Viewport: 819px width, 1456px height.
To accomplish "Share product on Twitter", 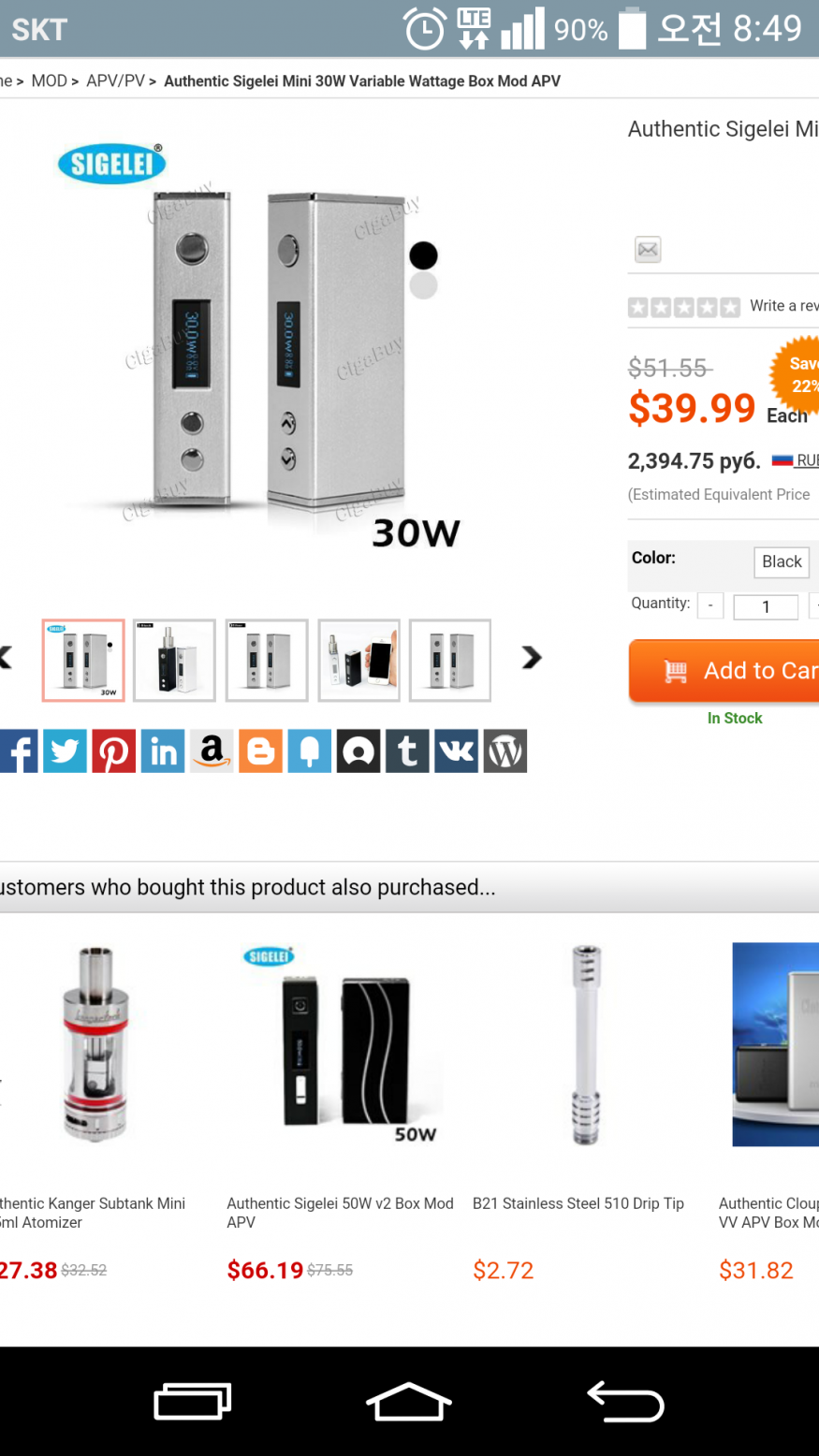I will pyautogui.click(x=65, y=750).
